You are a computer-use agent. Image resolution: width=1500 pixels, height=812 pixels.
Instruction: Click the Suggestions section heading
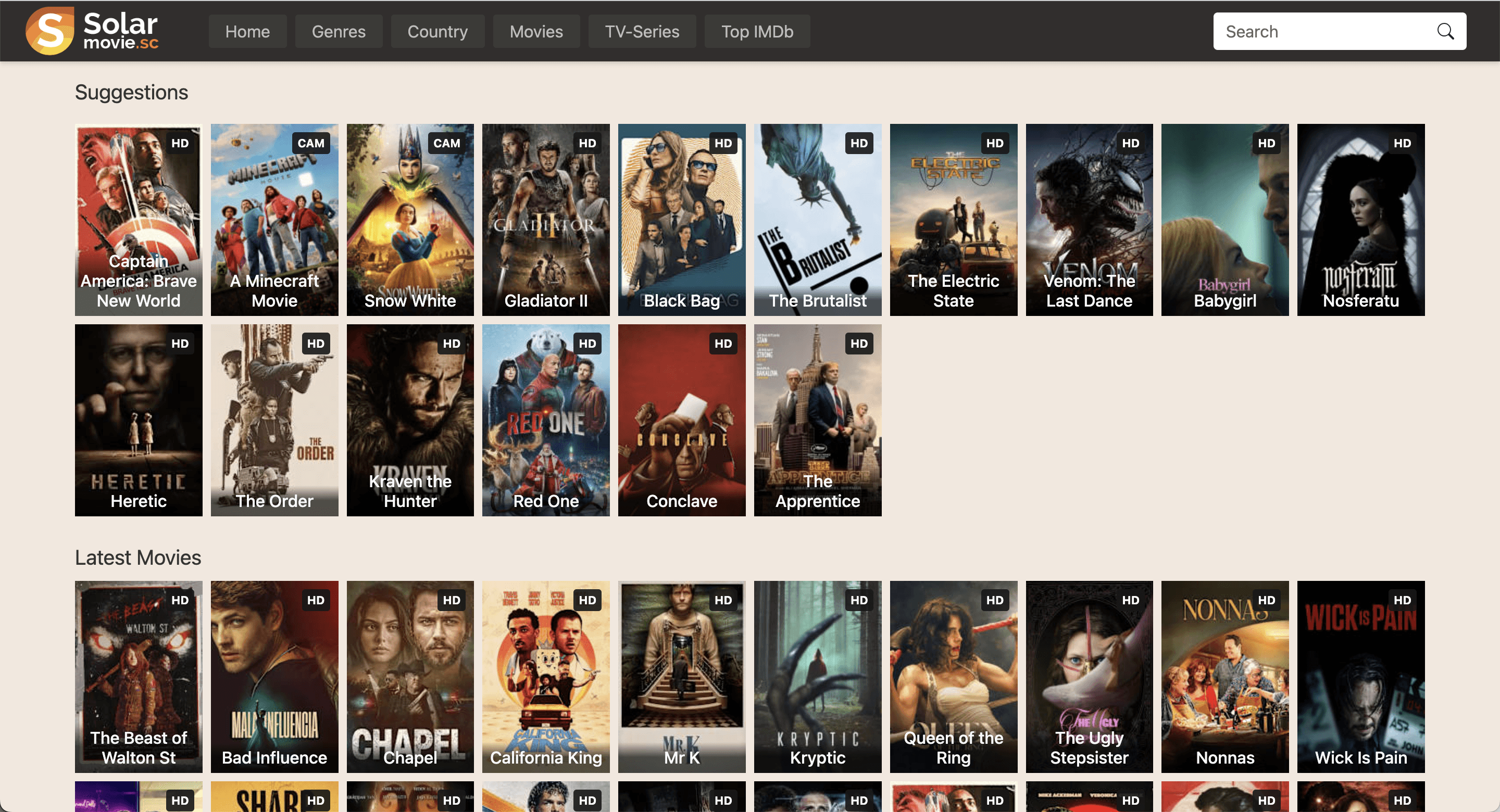132,93
